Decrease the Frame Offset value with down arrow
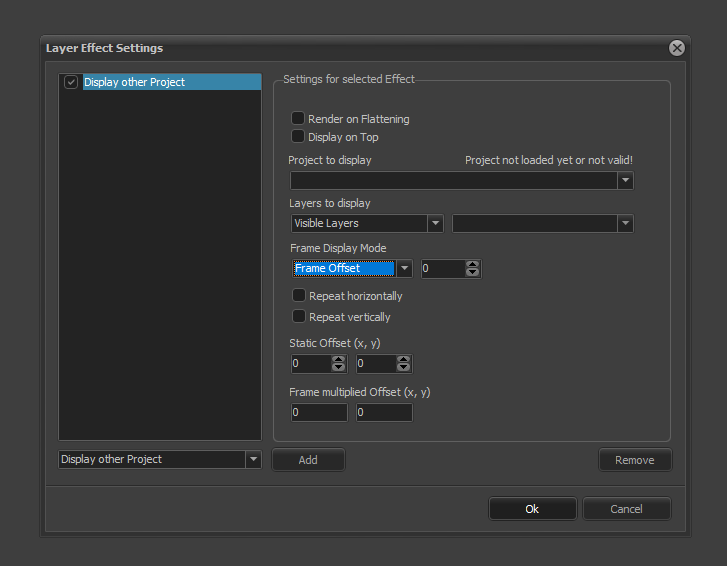 pyautogui.click(x=473, y=273)
